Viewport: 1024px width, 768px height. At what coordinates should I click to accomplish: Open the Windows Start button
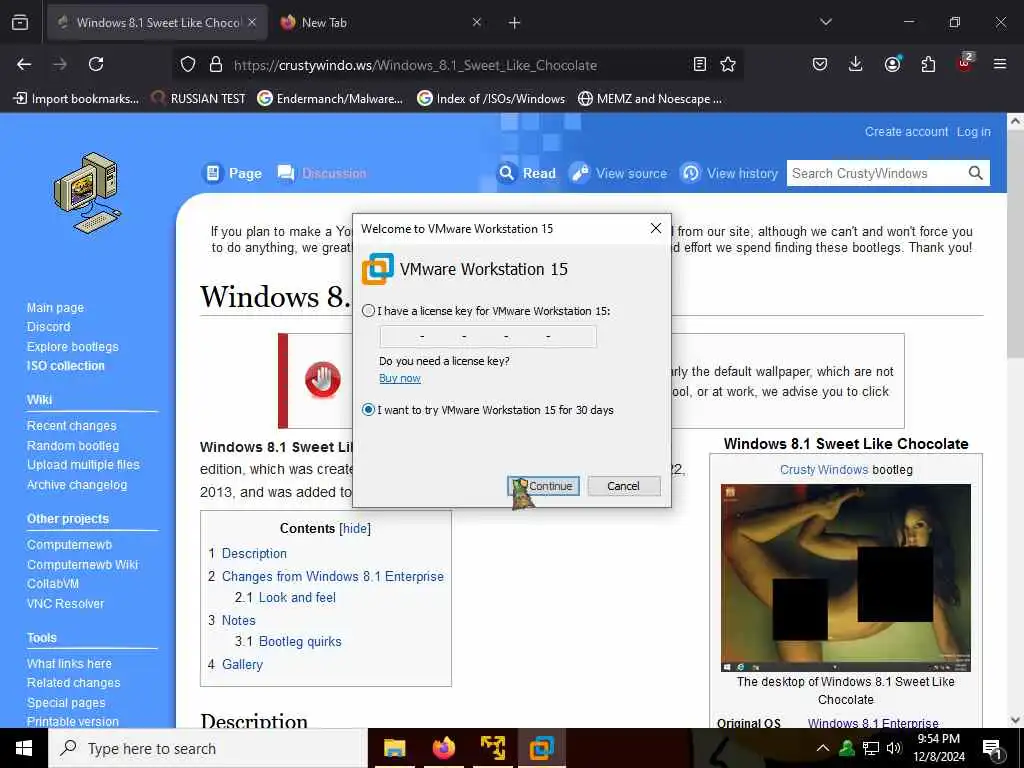[24, 748]
